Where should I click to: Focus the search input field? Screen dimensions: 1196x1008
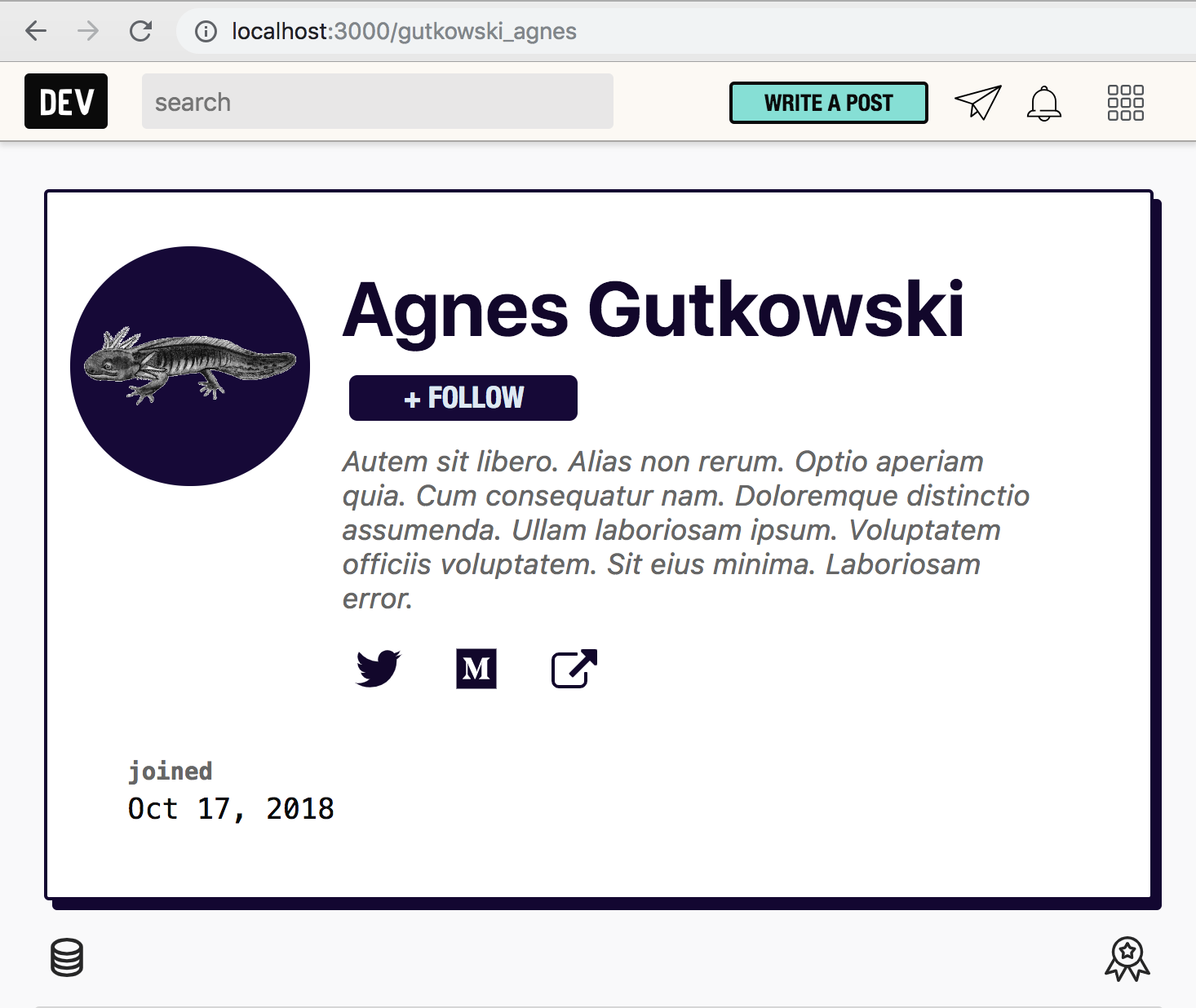point(378,101)
